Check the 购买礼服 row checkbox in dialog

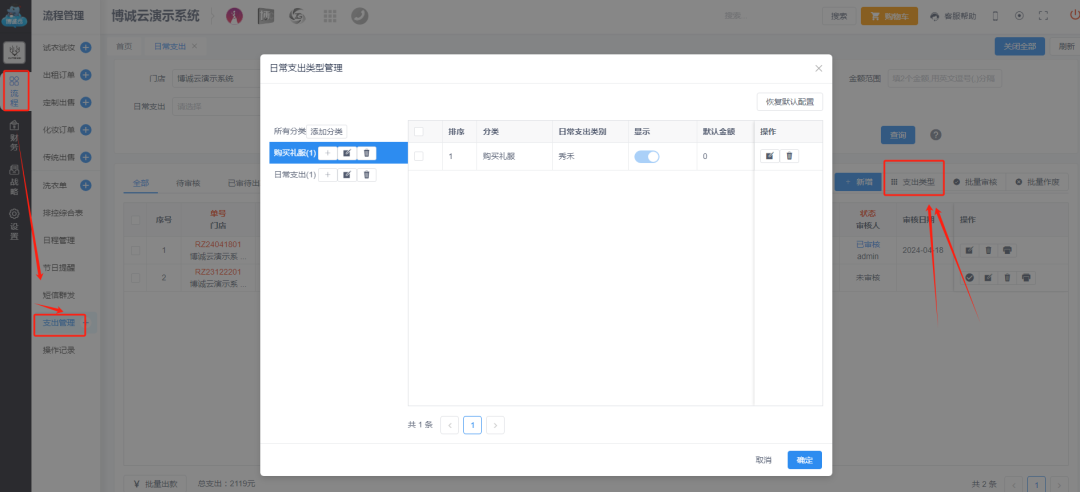tap(419, 156)
